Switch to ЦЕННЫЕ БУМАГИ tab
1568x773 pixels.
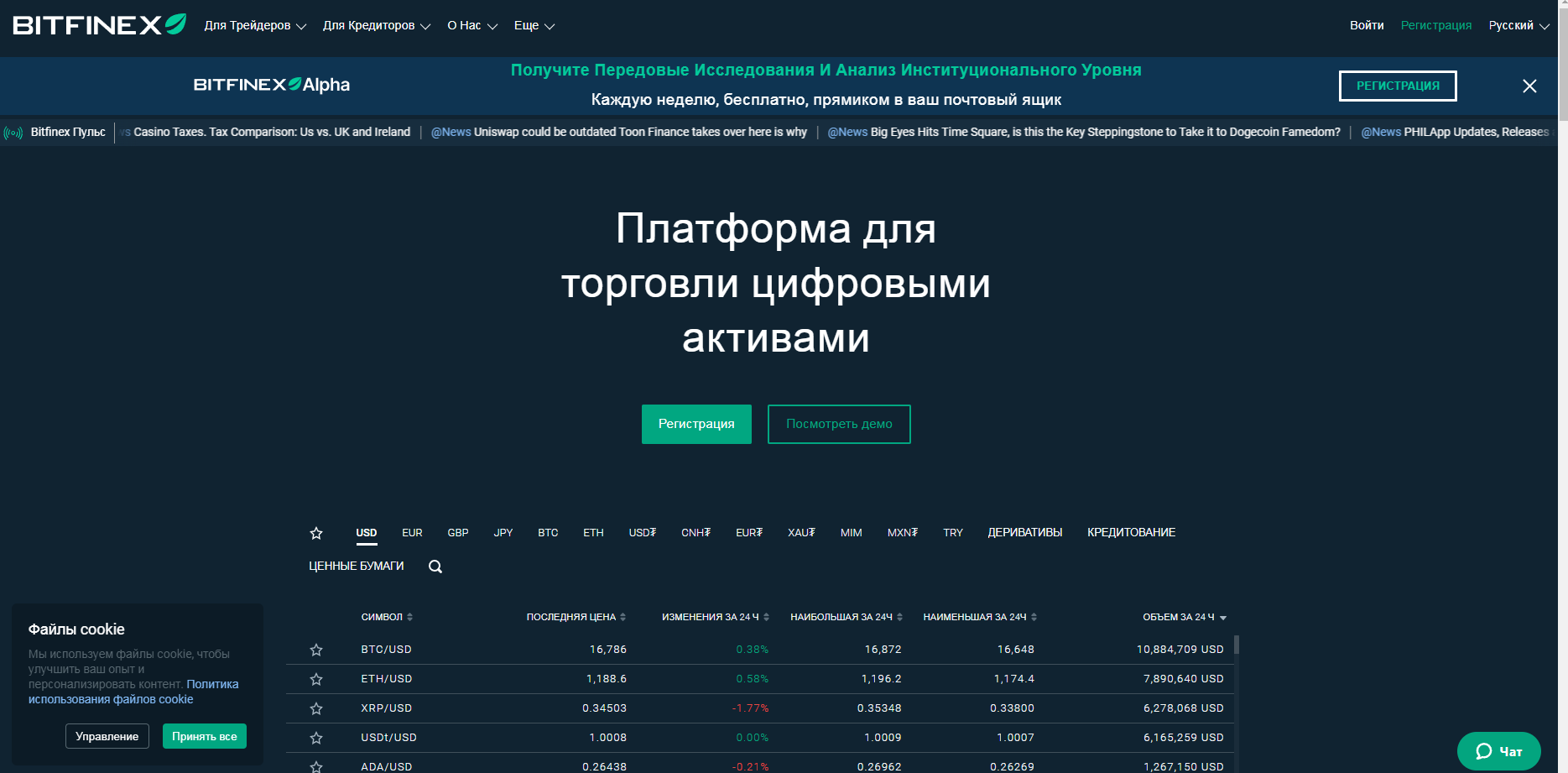point(357,567)
